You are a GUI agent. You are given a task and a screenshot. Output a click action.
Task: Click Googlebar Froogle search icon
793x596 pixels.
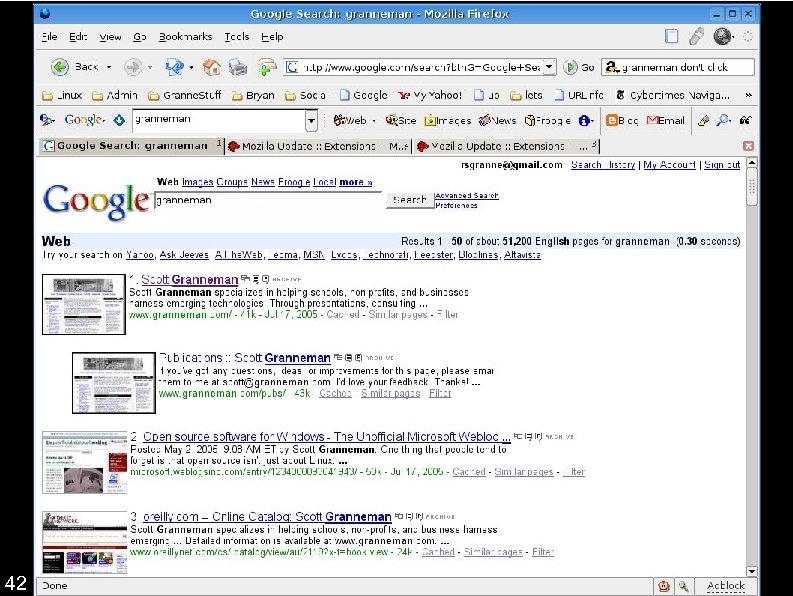548,120
